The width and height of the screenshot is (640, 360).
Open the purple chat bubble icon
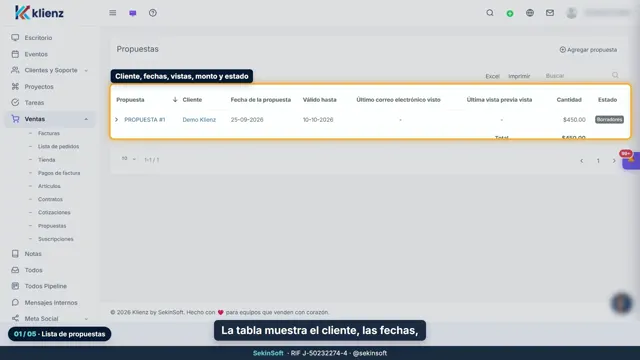pos(133,13)
